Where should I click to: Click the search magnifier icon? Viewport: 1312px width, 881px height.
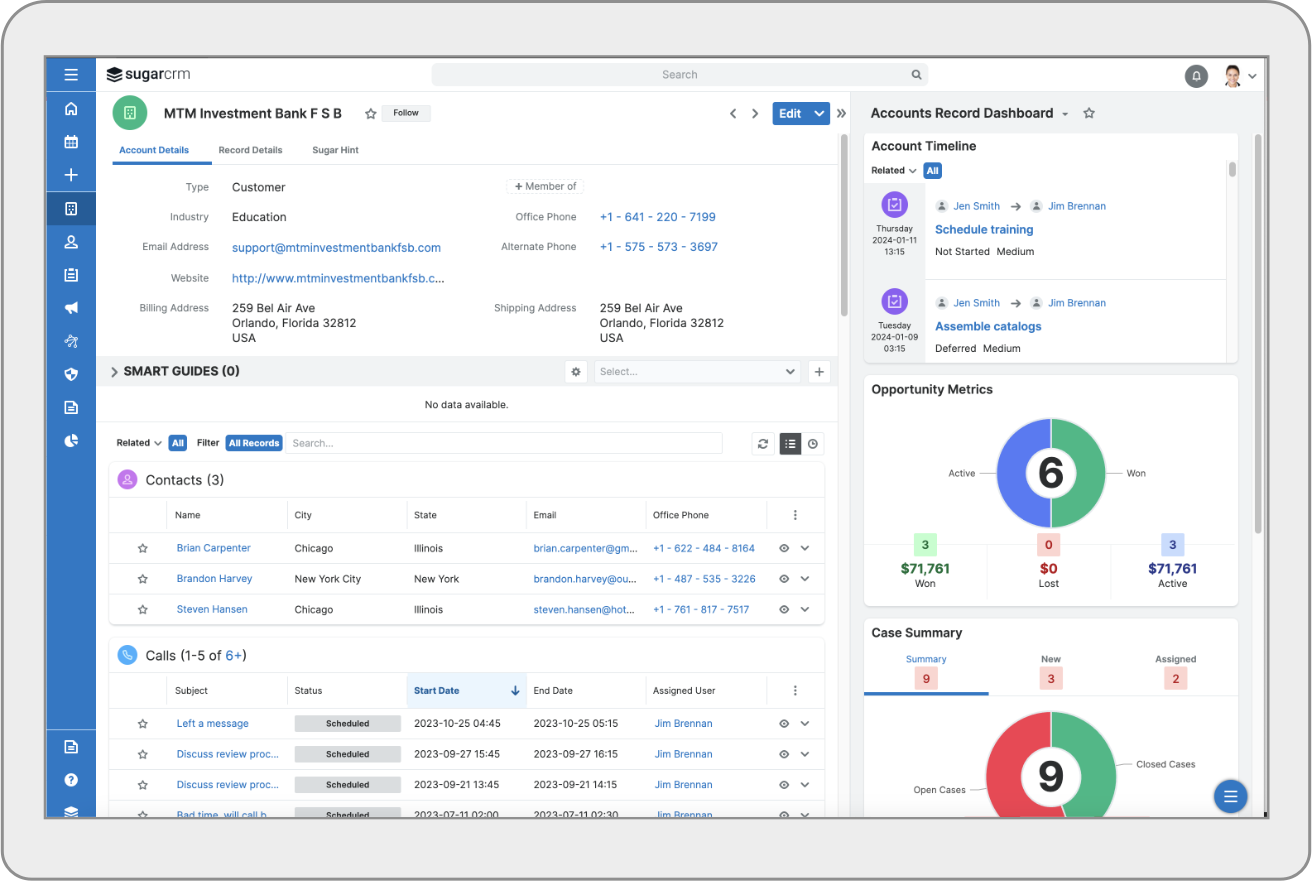(x=916, y=75)
